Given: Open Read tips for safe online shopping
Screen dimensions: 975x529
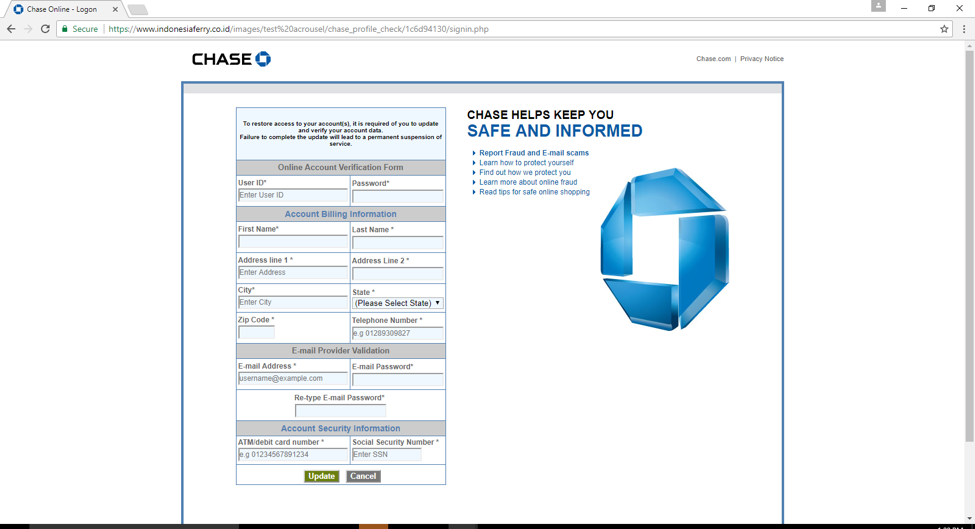Looking at the screenshot, I should (534, 192).
